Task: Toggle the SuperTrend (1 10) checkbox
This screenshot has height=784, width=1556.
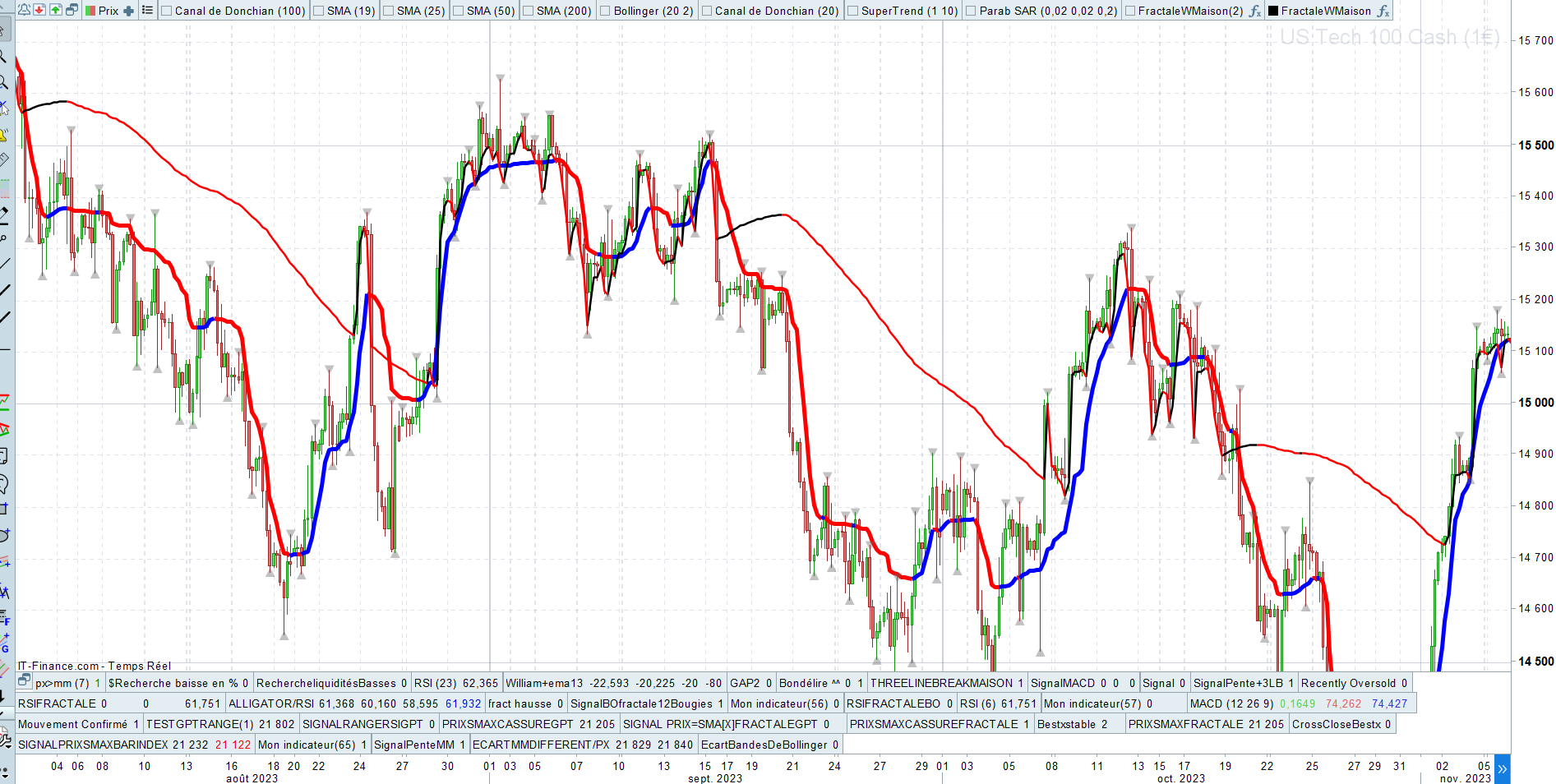Action: (x=852, y=11)
